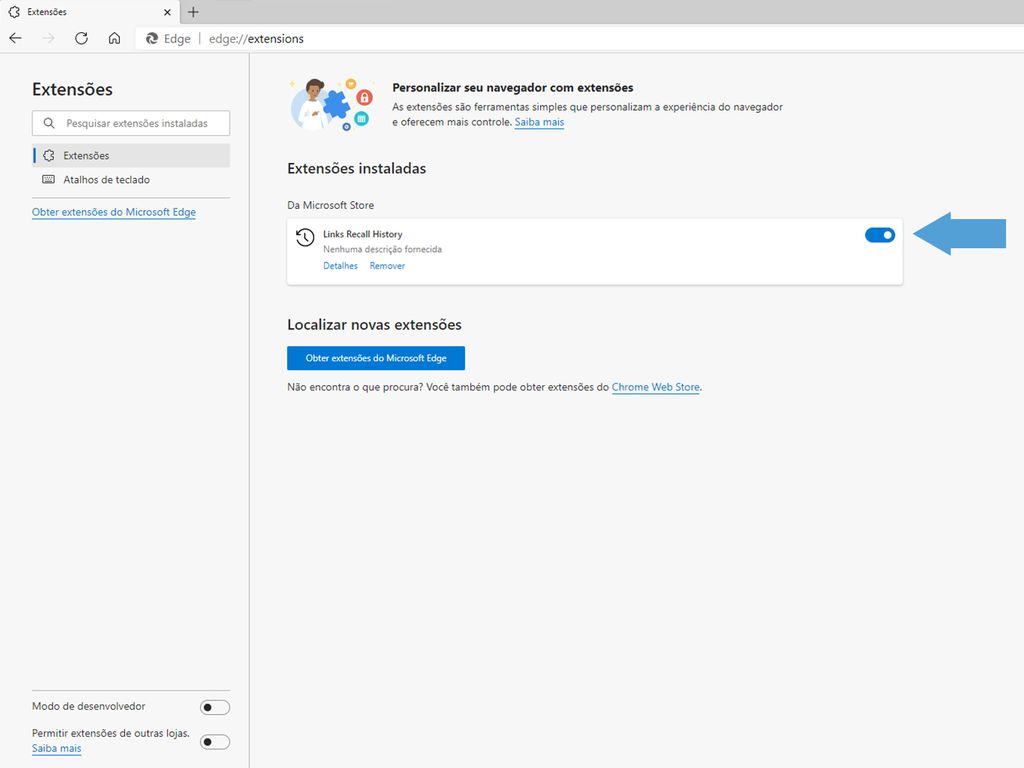The image size is (1024, 768).
Task: Click blue Obter extensões do Microsoft Edge button
Action: point(376,358)
